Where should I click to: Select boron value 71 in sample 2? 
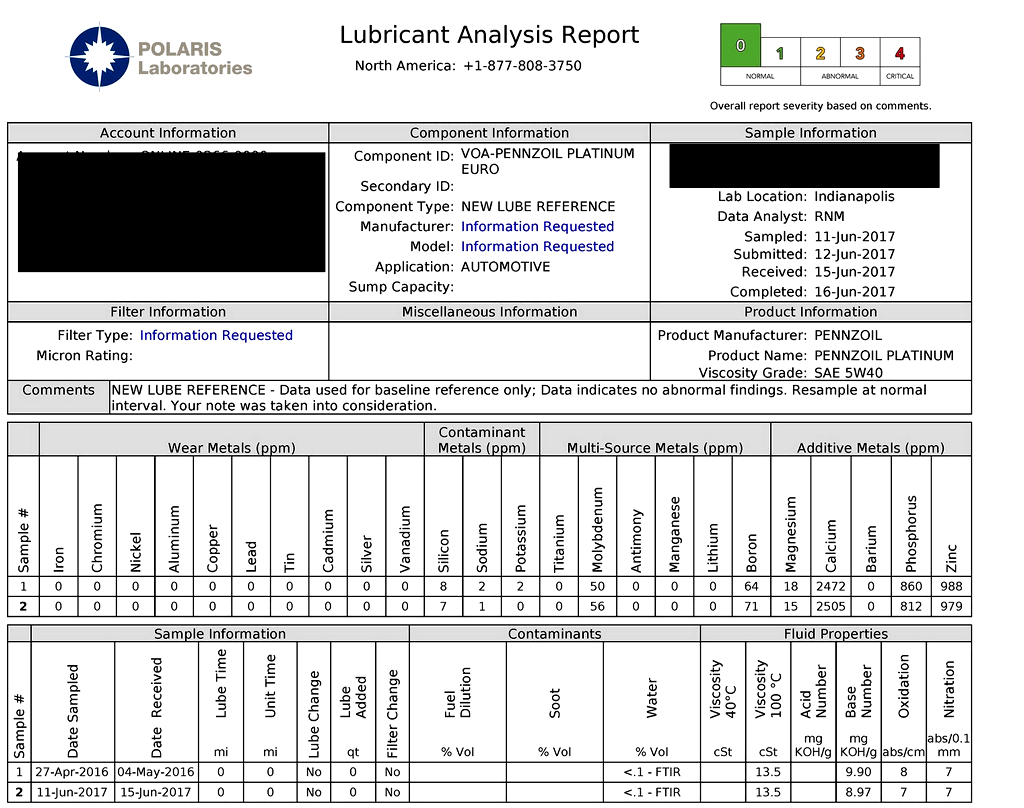click(752, 607)
